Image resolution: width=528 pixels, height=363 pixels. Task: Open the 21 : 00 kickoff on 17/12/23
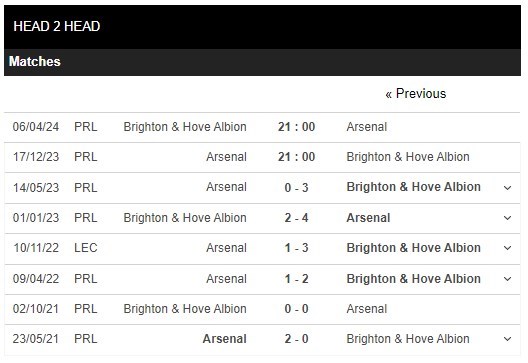click(x=296, y=157)
